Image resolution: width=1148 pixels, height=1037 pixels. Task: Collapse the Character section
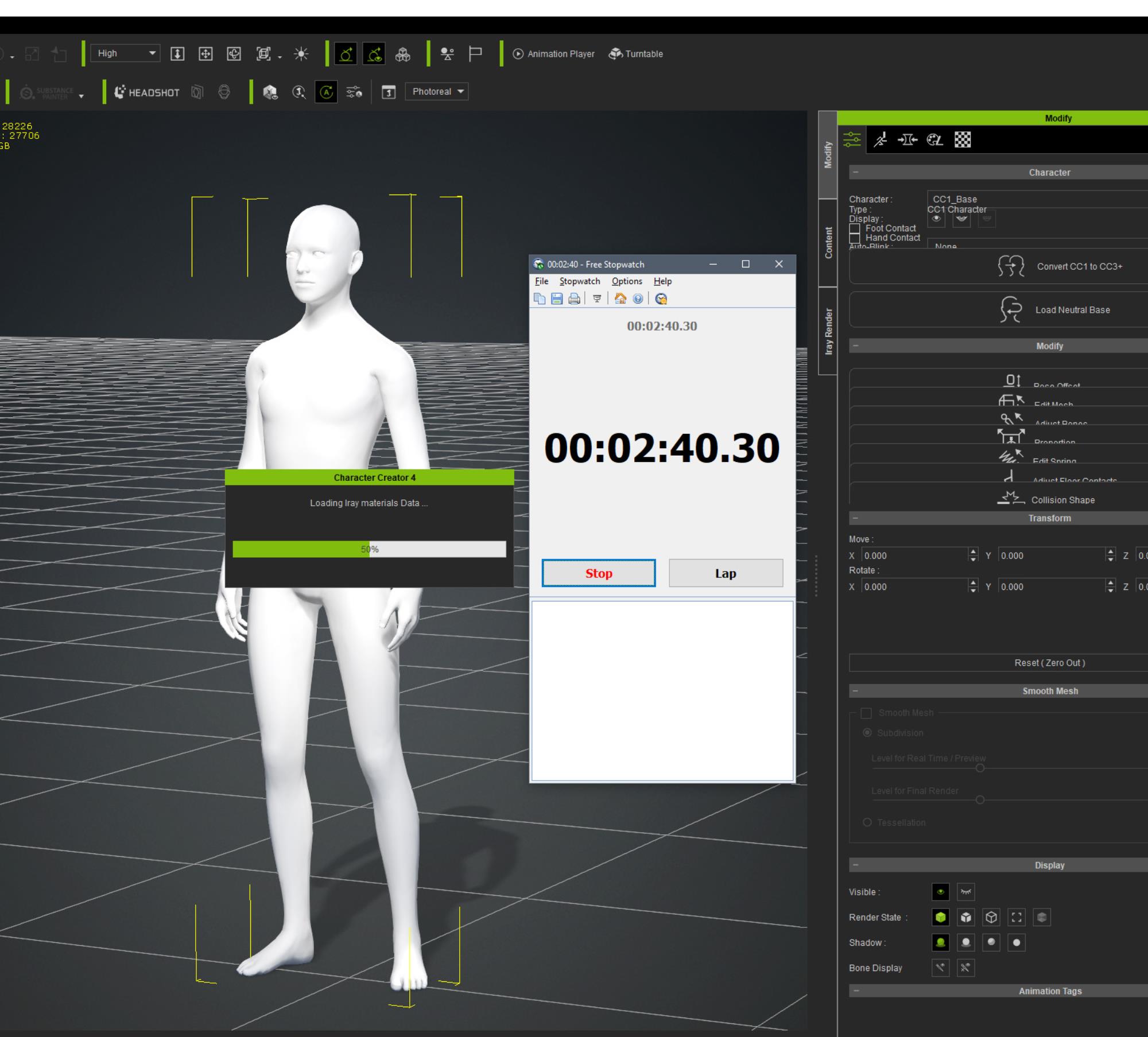pos(856,172)
